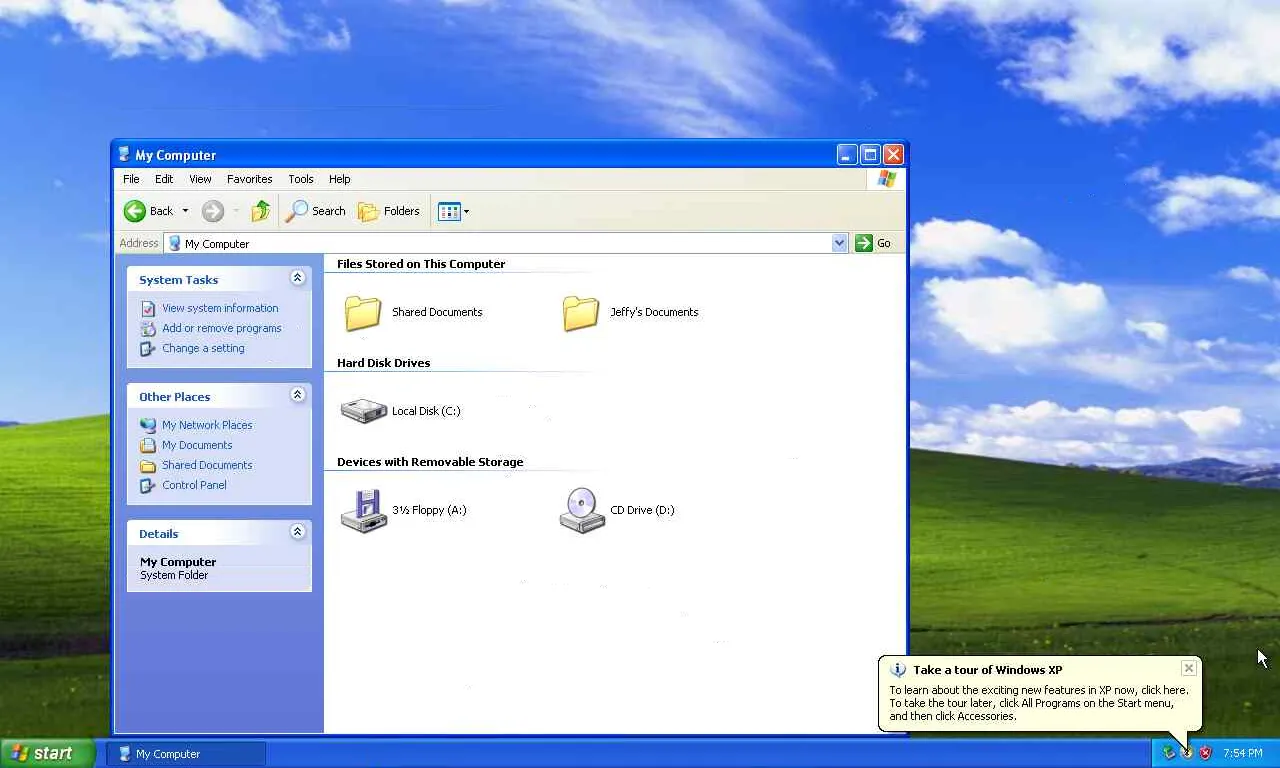
Task: Select the Jeffy's Documents folder
Action: 630,312
